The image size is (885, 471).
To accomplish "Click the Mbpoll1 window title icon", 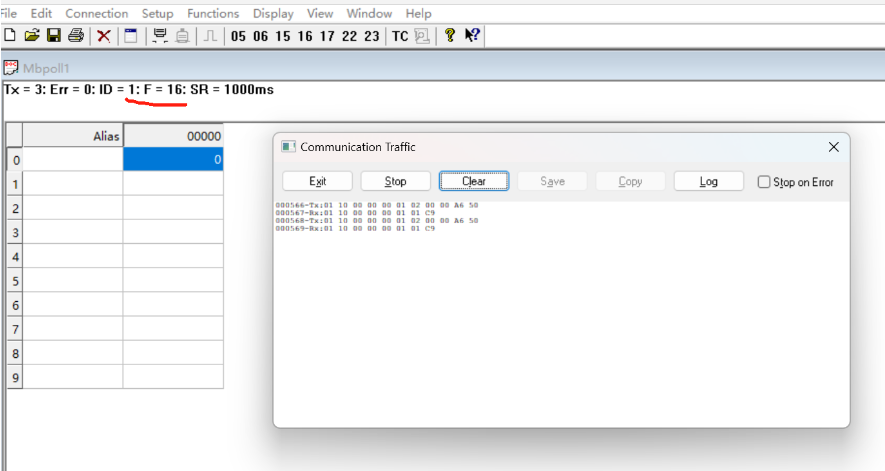I will click(11, 68).
